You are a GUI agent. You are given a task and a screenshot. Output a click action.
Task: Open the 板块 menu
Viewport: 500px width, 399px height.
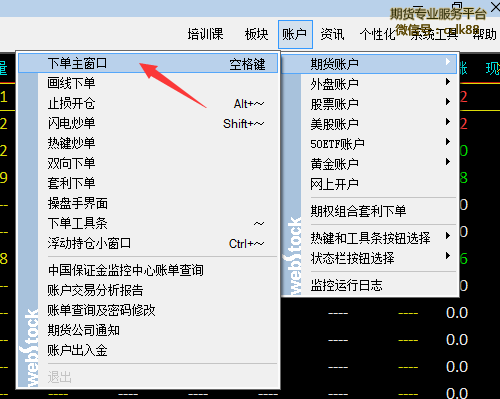click(256, 34)
